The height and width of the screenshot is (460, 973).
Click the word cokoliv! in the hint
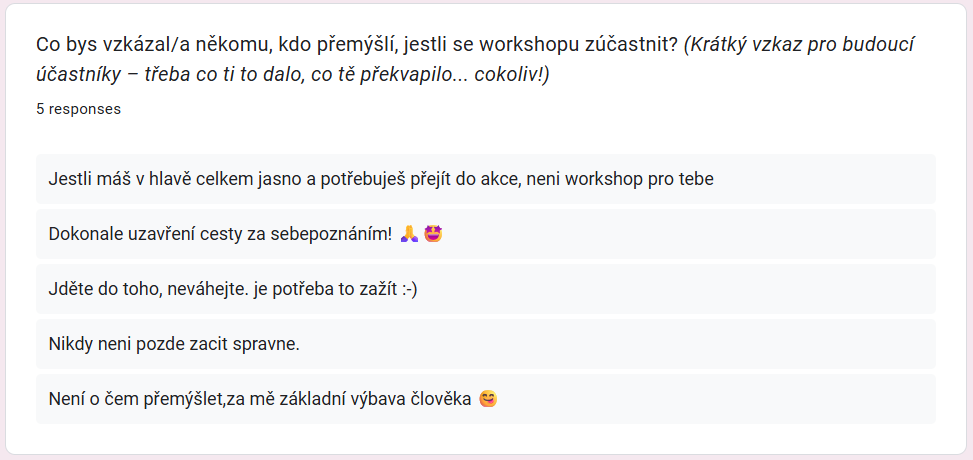pos(511,75)
